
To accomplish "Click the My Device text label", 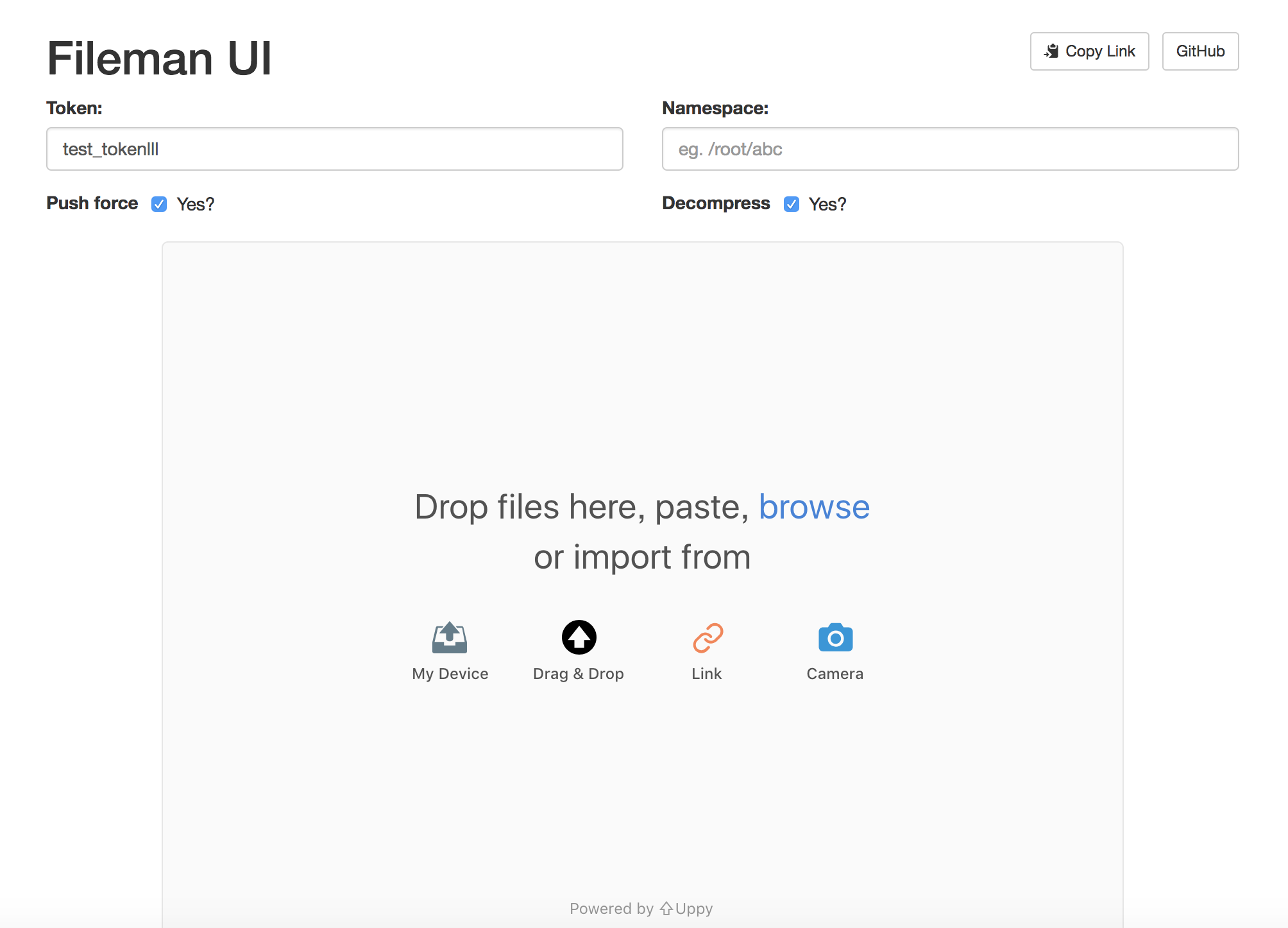I will (450, 673).
